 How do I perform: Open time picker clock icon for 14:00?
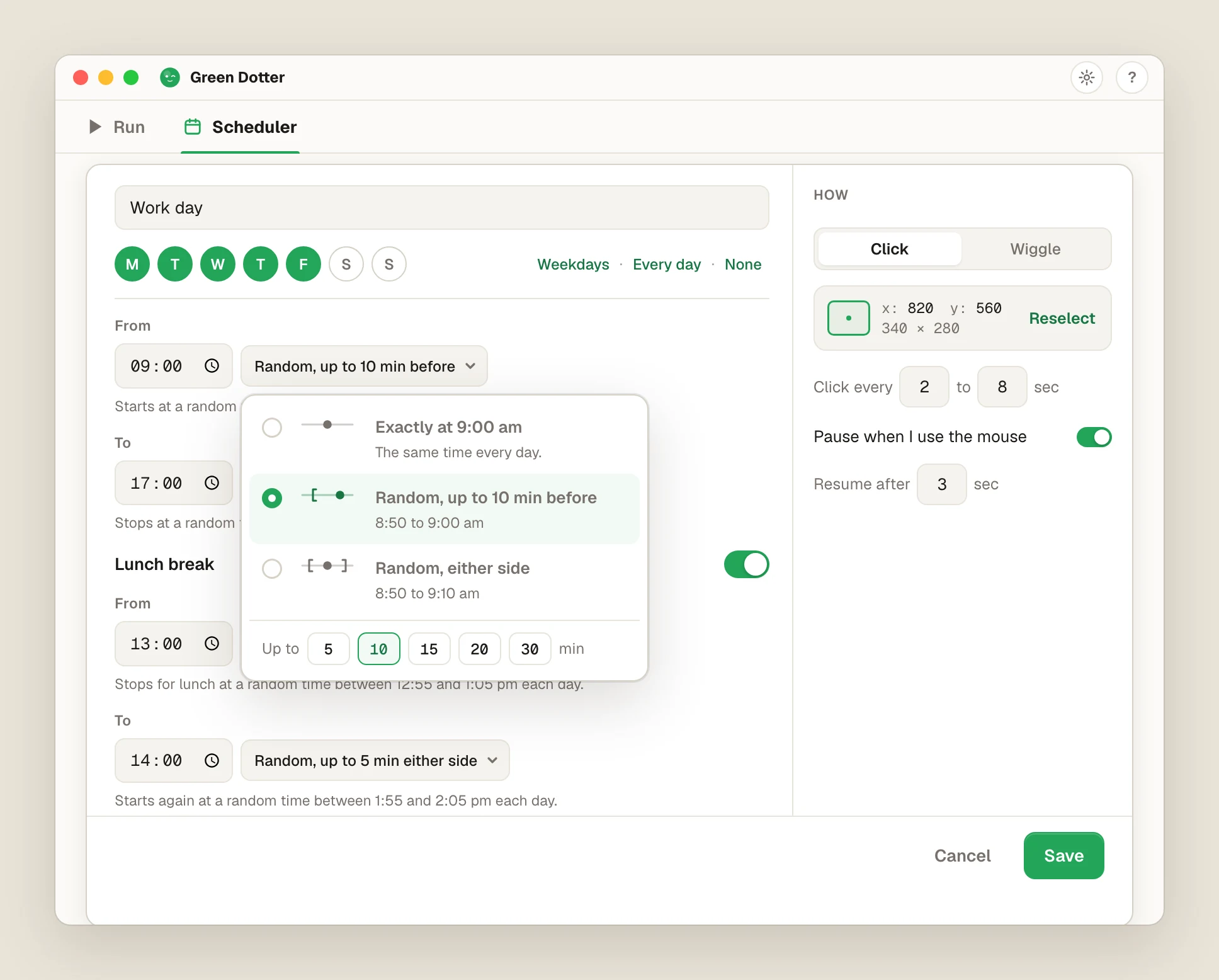coord(212,761)
